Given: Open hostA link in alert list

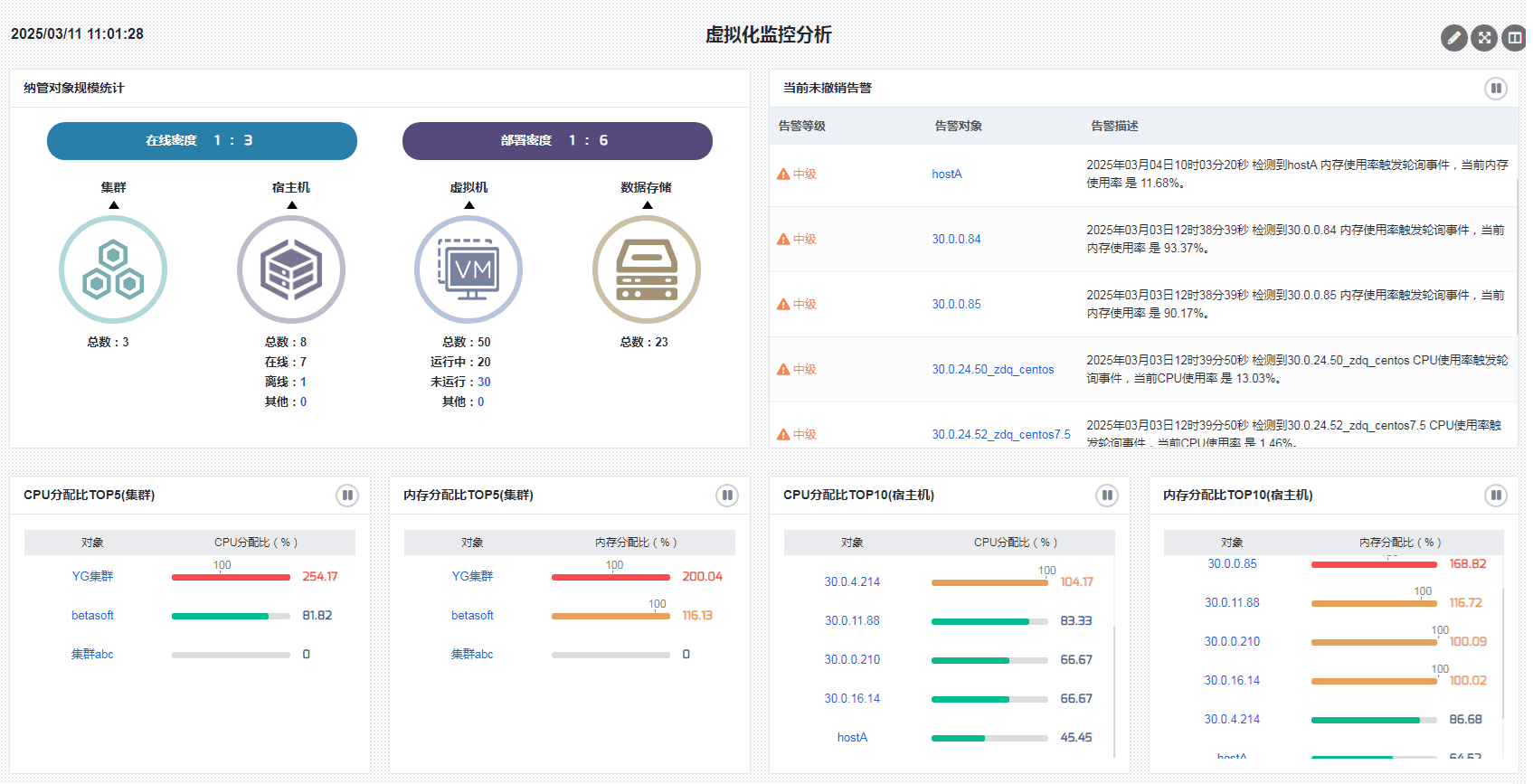Looking at the screenshot, I should click(947, 175).
